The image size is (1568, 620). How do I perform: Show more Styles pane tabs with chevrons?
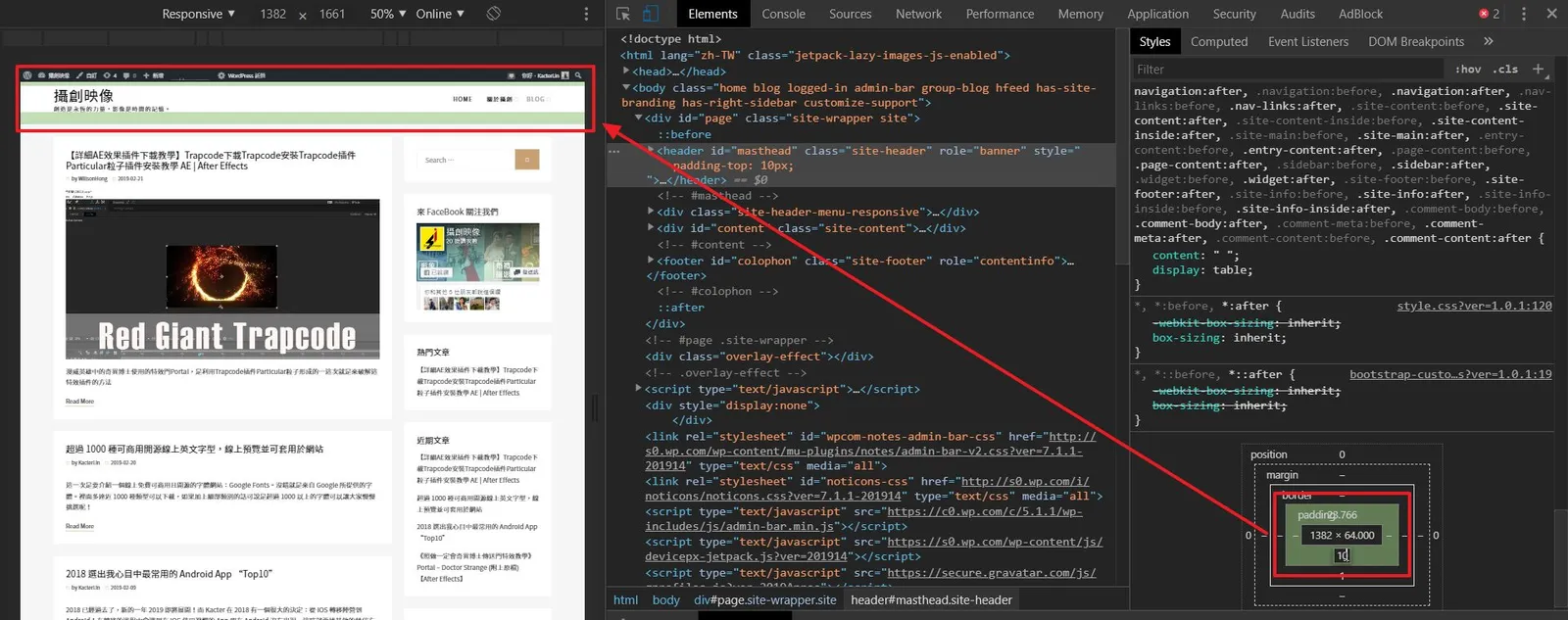[x=1489, y=41]
